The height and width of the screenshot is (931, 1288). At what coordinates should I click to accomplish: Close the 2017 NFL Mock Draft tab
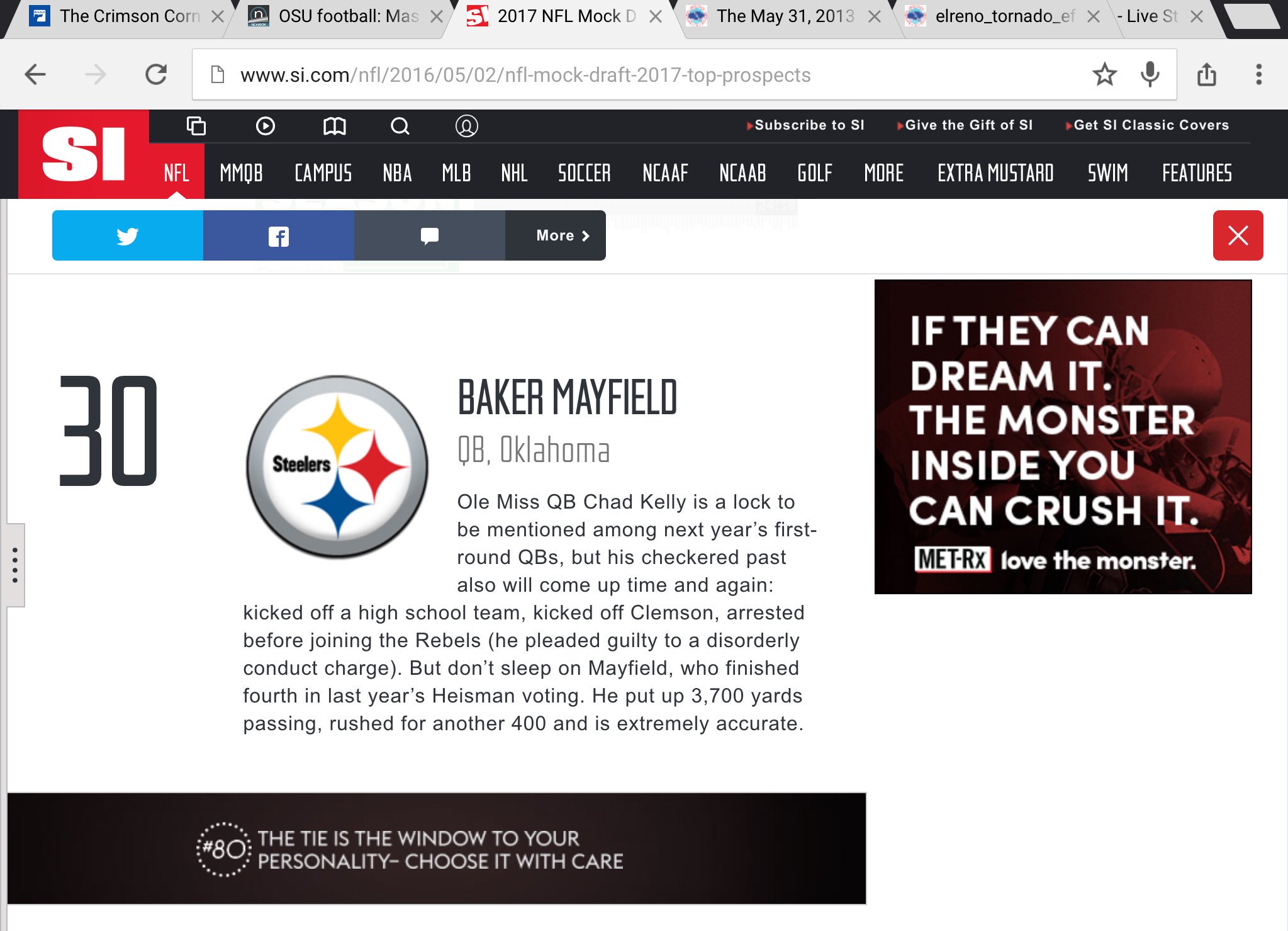pyautogui.click(x=656, y=16)
